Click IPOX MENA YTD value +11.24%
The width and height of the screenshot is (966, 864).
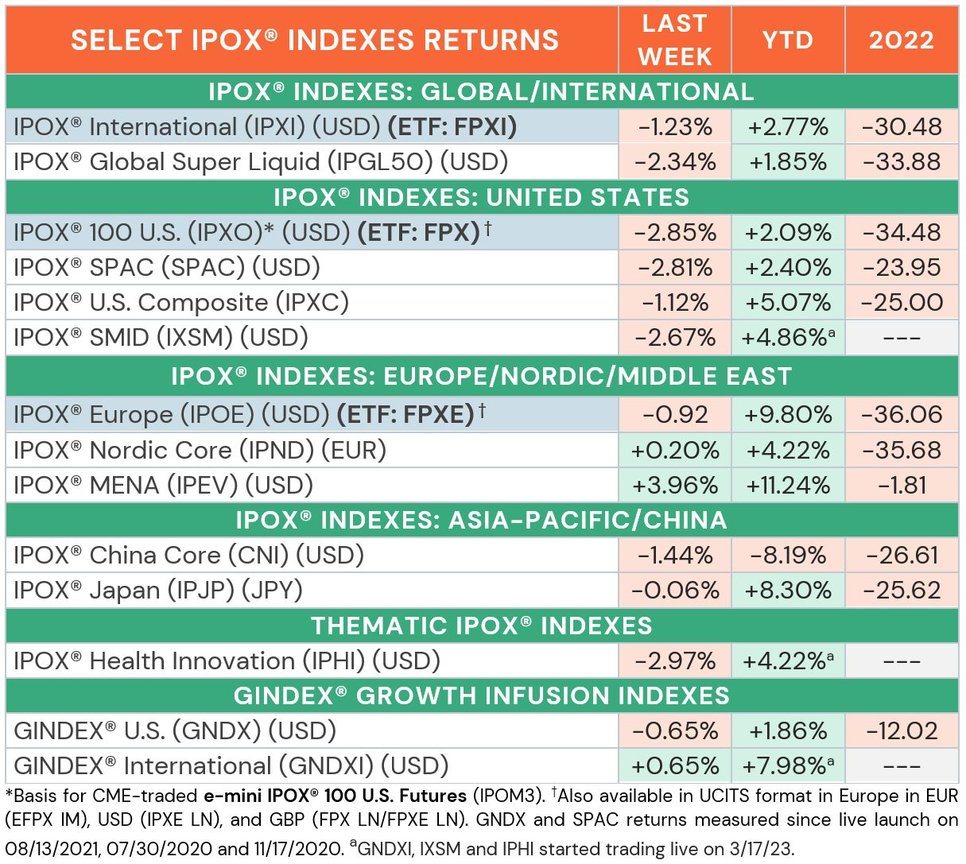(787, 485)
